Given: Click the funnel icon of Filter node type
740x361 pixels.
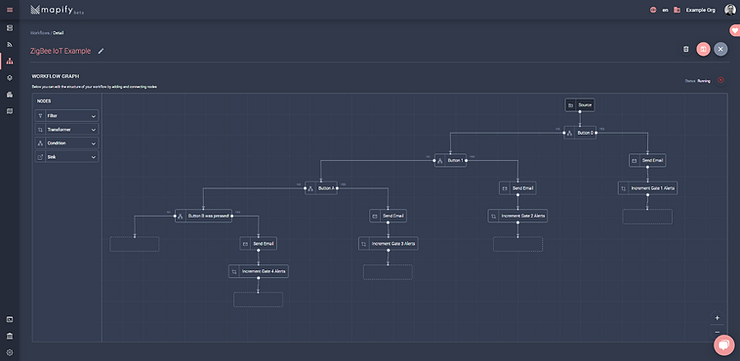Looking at the screenshot, I should click(40, 116).
